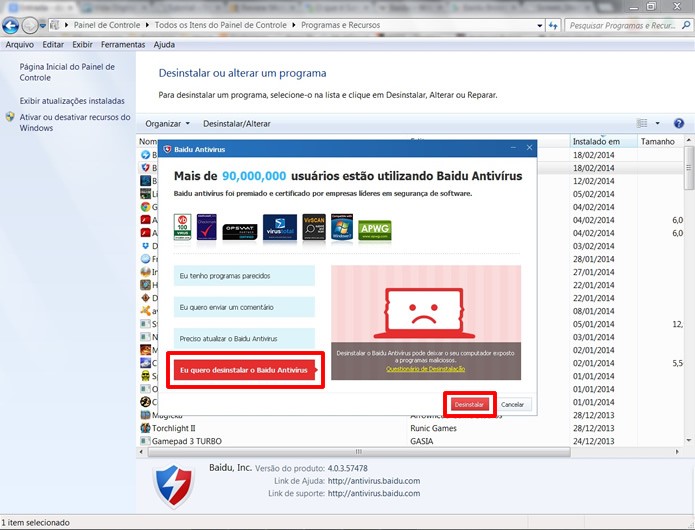The height and width of the screenshot is (530, 695).
Task: Open Ativar ou desativar recursos do Windows
Action: click(x=75, y=122)
